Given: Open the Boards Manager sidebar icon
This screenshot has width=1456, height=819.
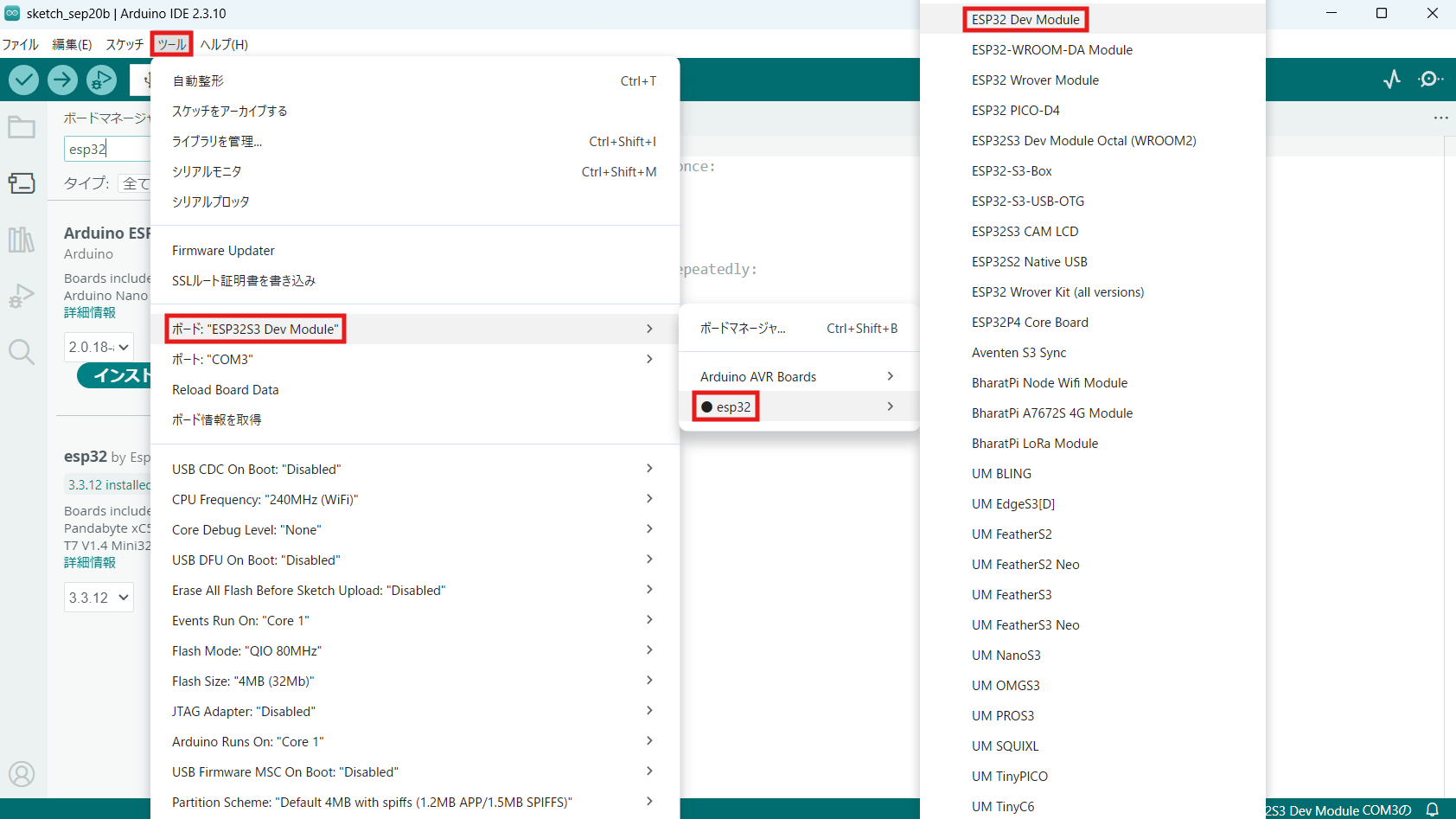Looking at the screenshot, I should (x=22, y=183).
